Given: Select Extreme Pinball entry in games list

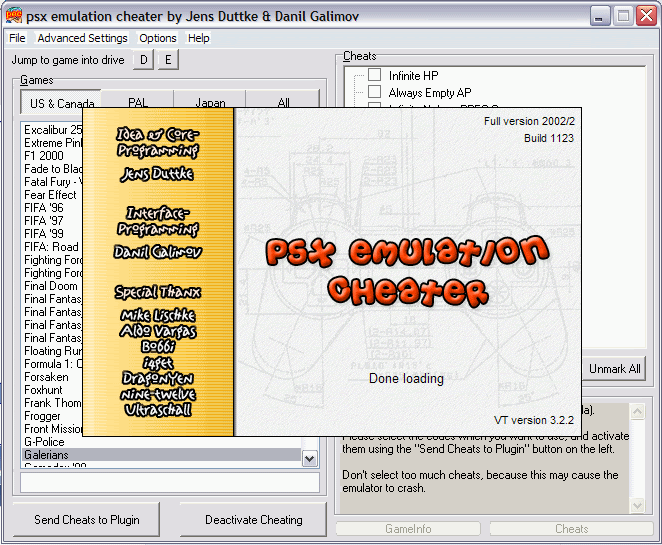Looking at the screenshot, I should click(53, 143).
